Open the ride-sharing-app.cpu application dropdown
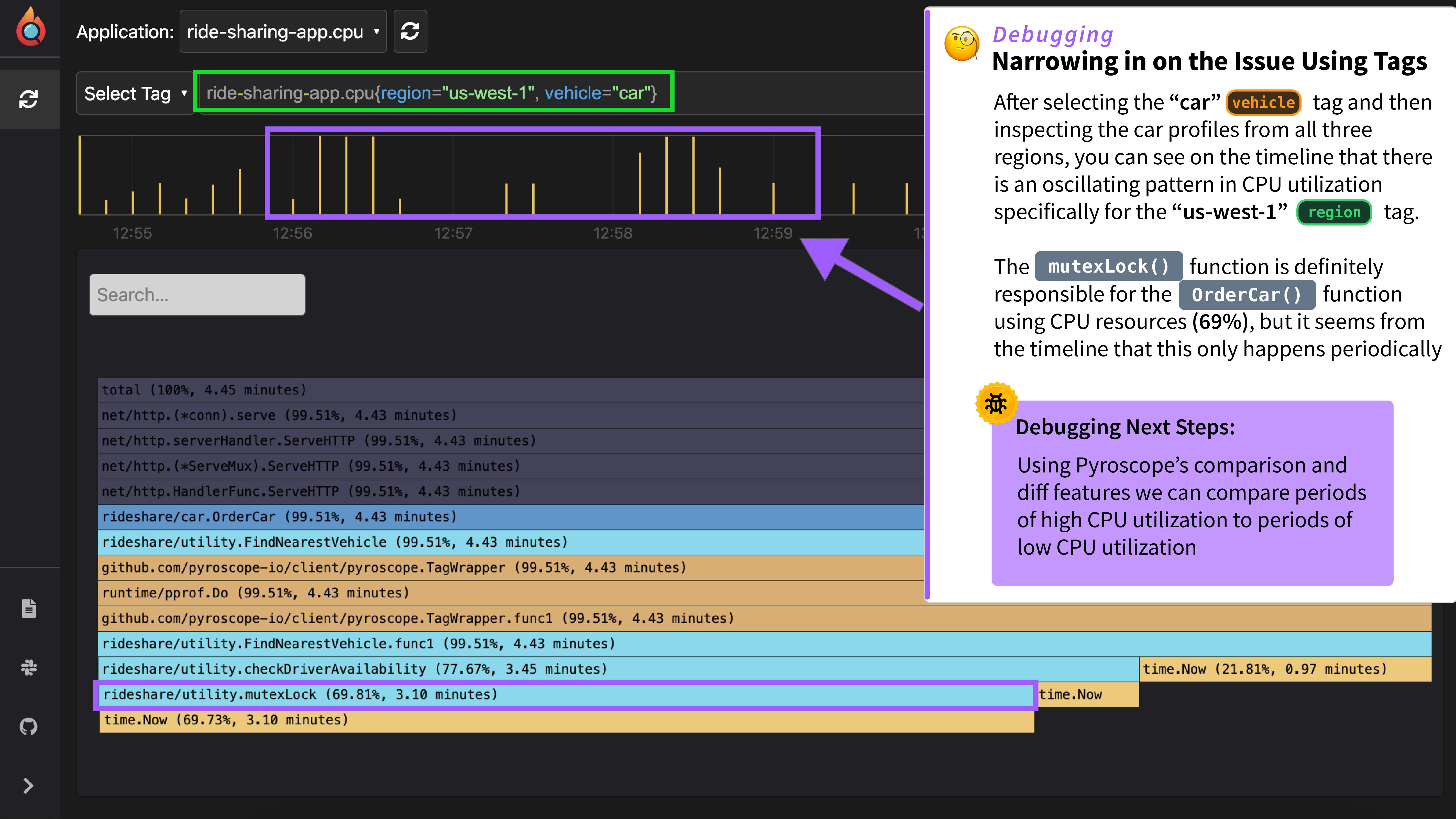 (x=283, y=32)
